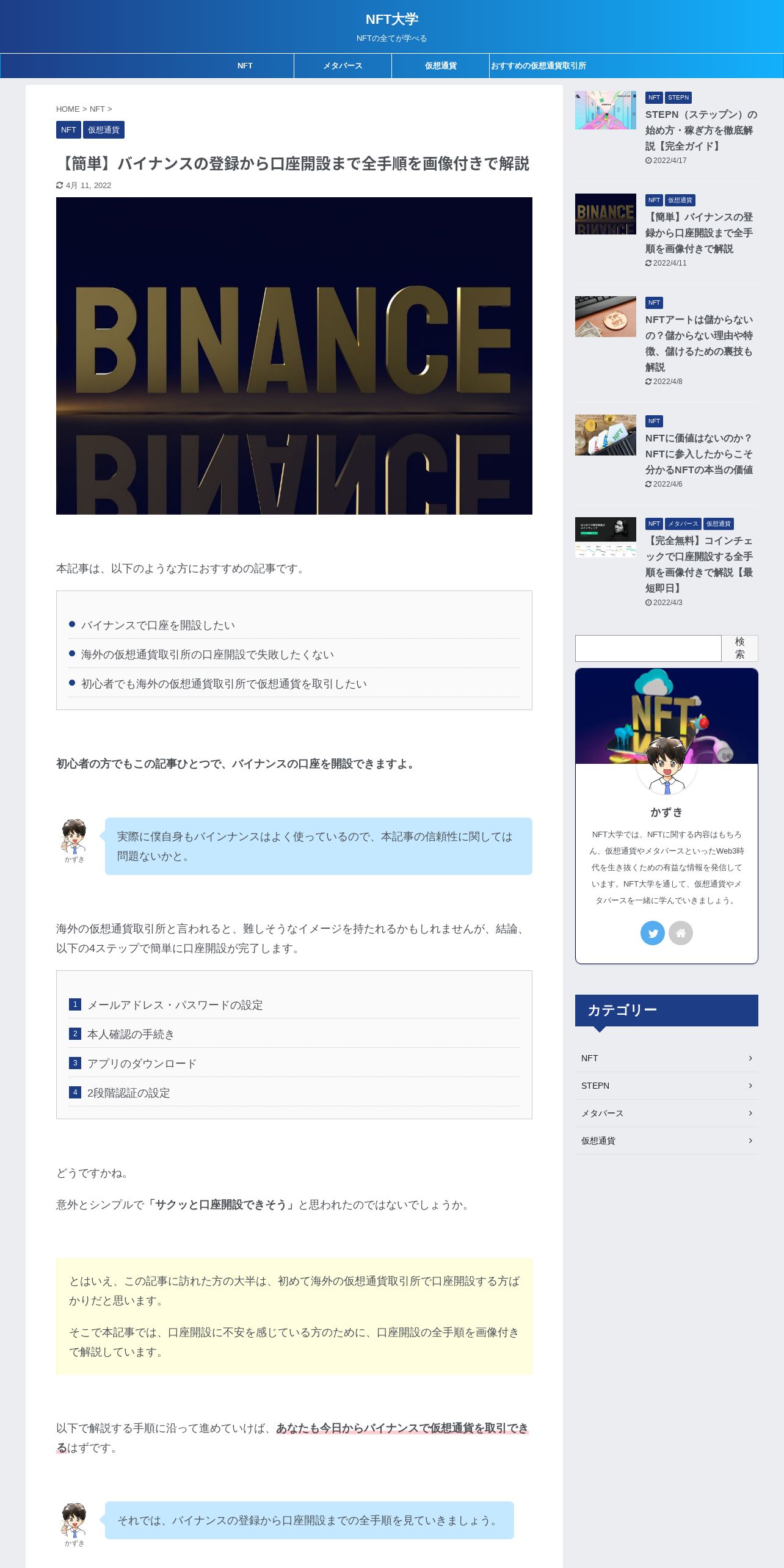Click the かずき avatar beside first speech bubble
This screenshot has width=784, height=1568.
pyautogui.click(x=74, y=837)
